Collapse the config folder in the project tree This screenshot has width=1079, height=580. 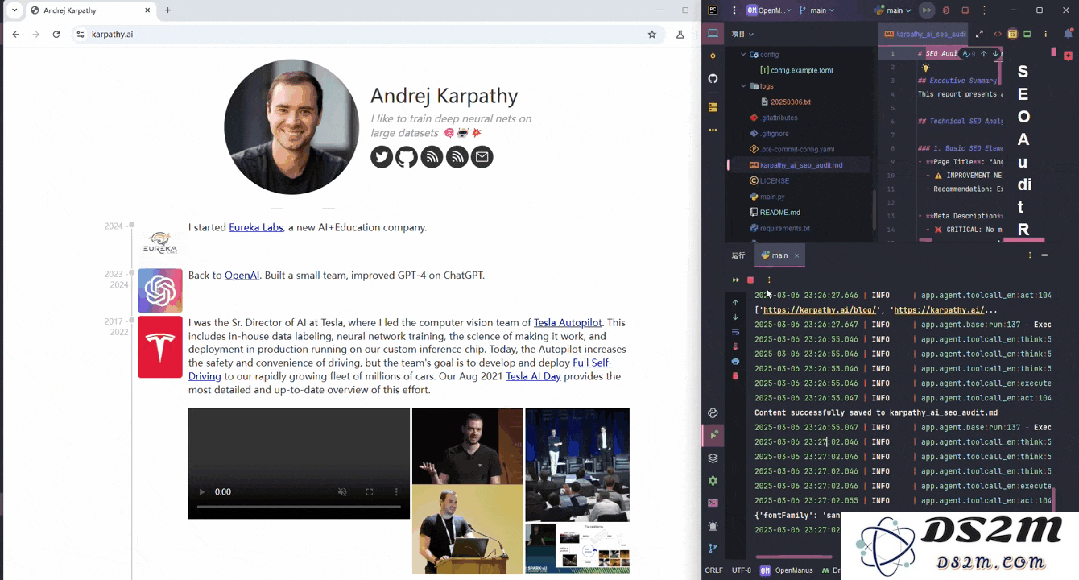pyautogui.click(x=743, y=54)
